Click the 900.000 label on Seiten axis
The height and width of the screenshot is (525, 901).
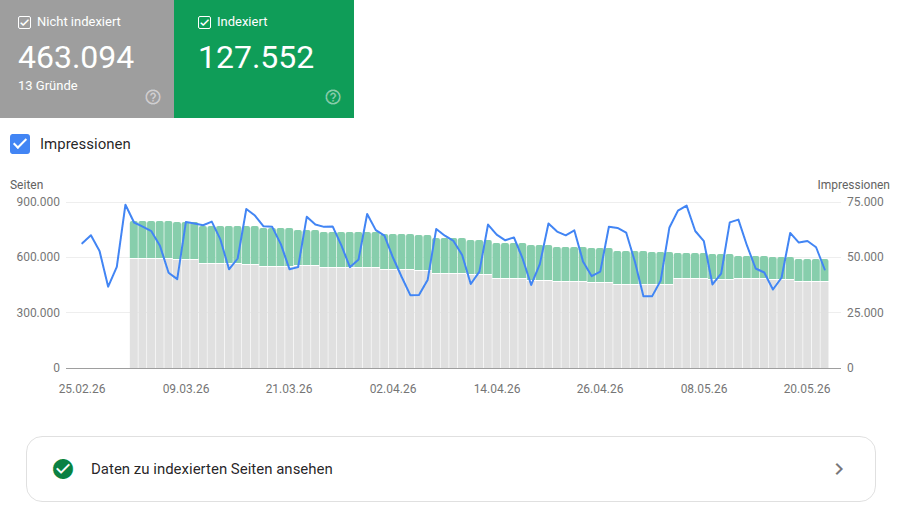(38, 202)
